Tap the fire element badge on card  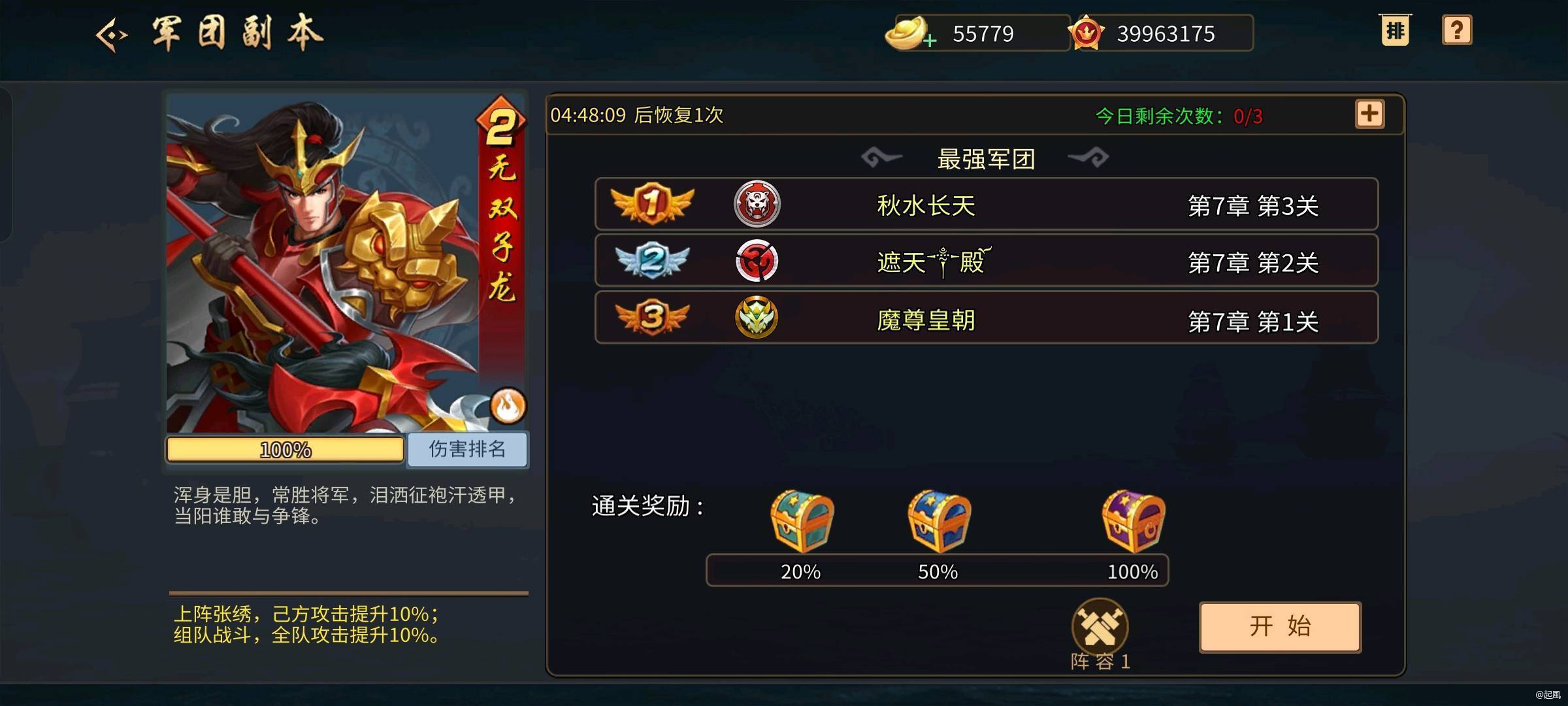[508, 407]
